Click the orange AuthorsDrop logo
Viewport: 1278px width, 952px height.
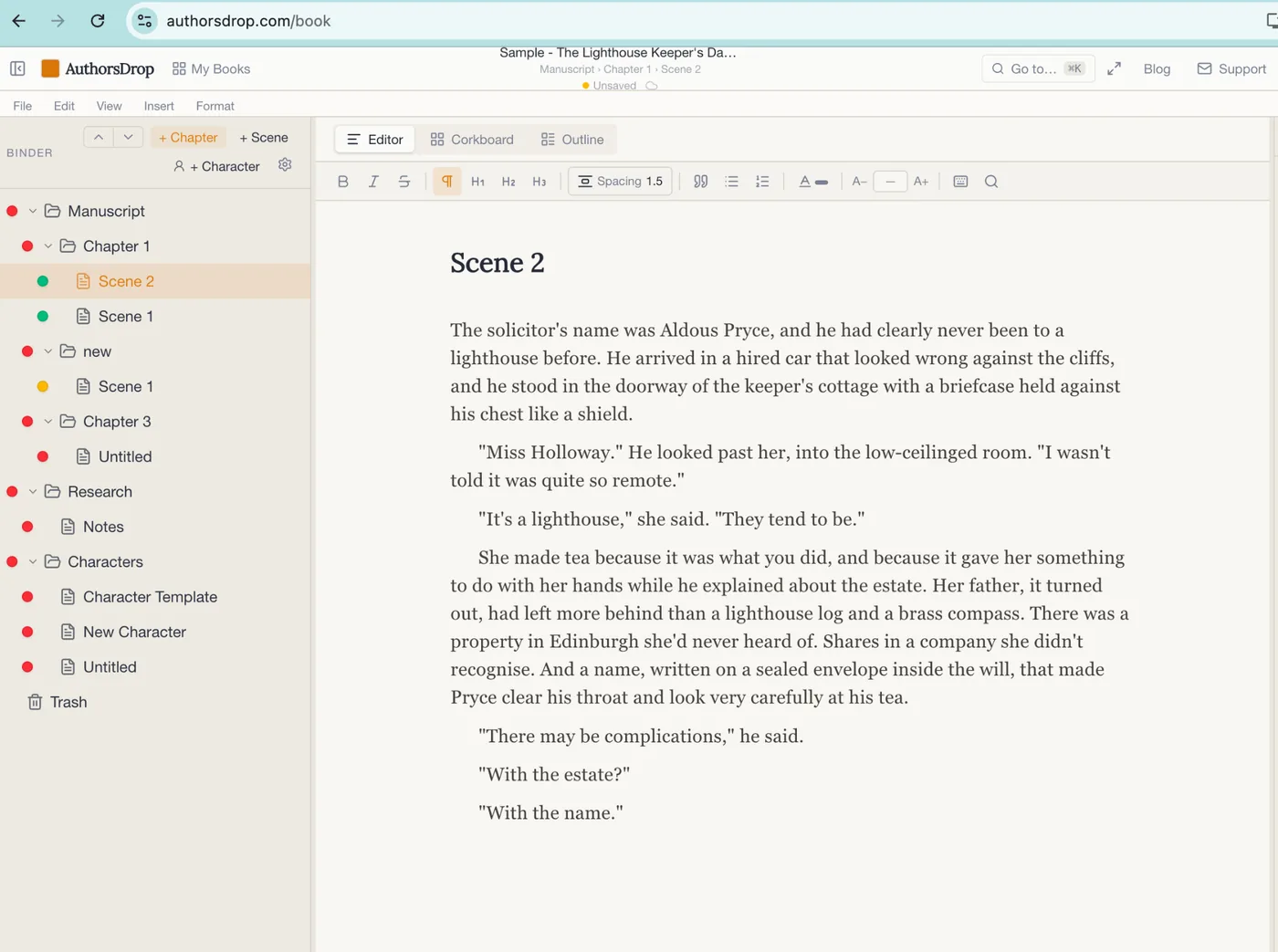pos(50,68)
